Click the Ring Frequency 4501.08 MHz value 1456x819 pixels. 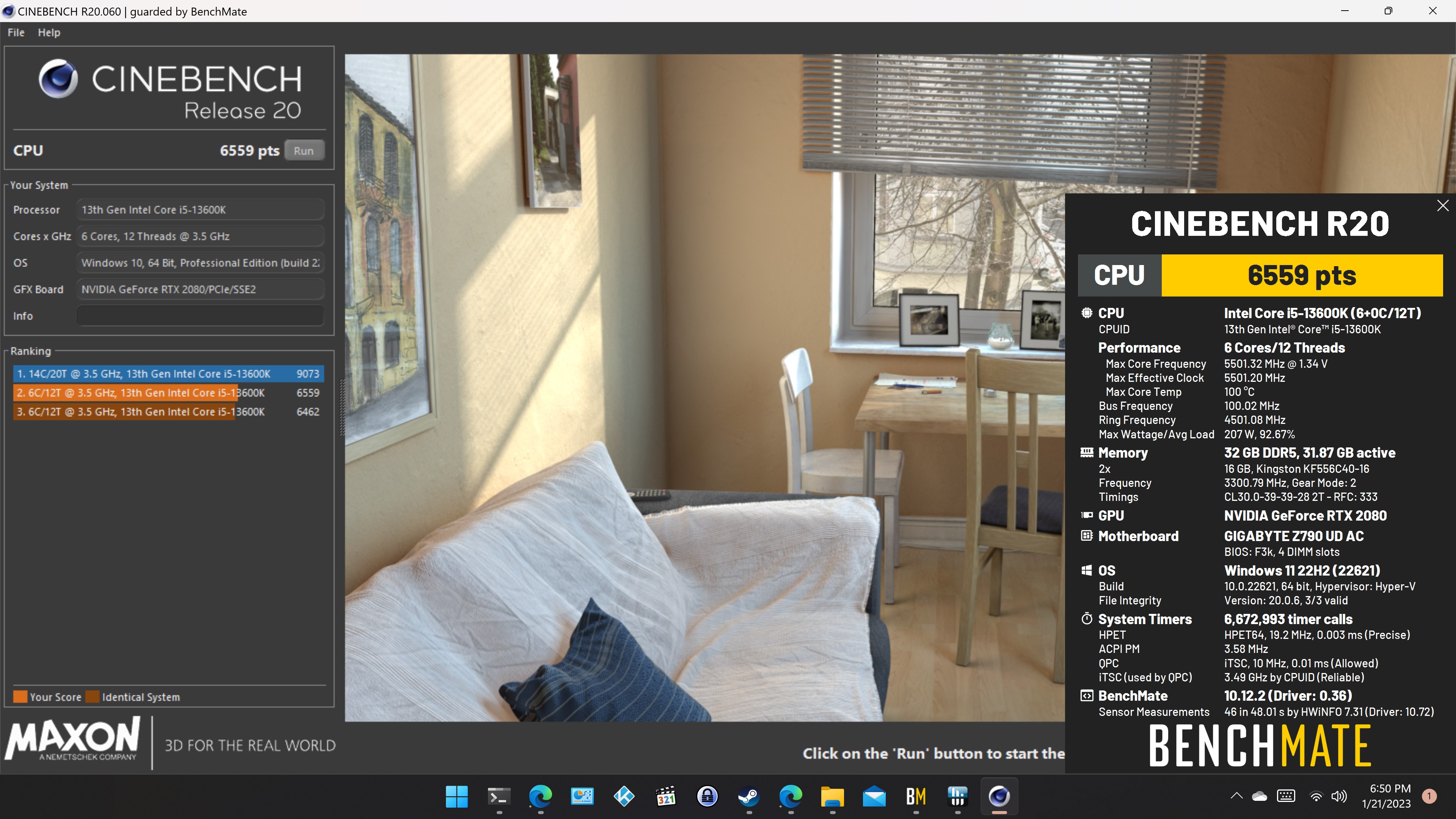[1255, 419]
